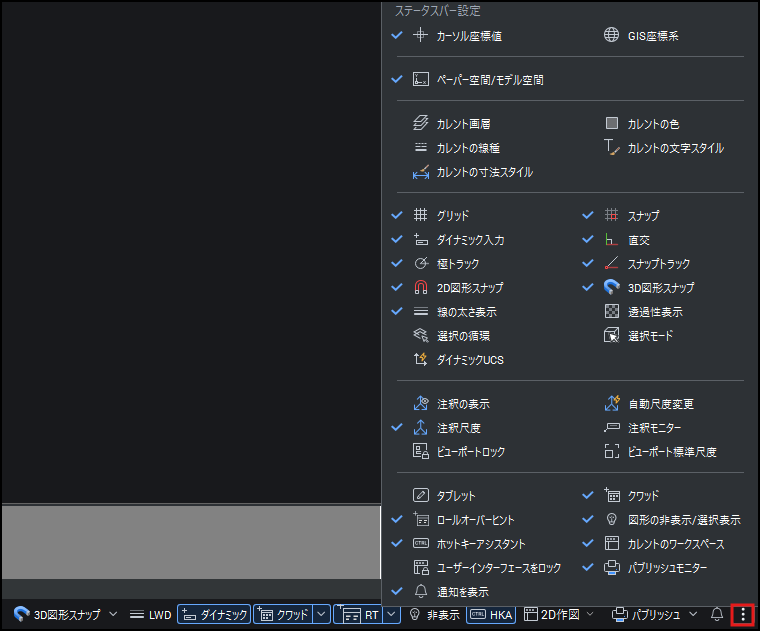Uncheck グリッド in the status bar settings

[x=452, y=216]
